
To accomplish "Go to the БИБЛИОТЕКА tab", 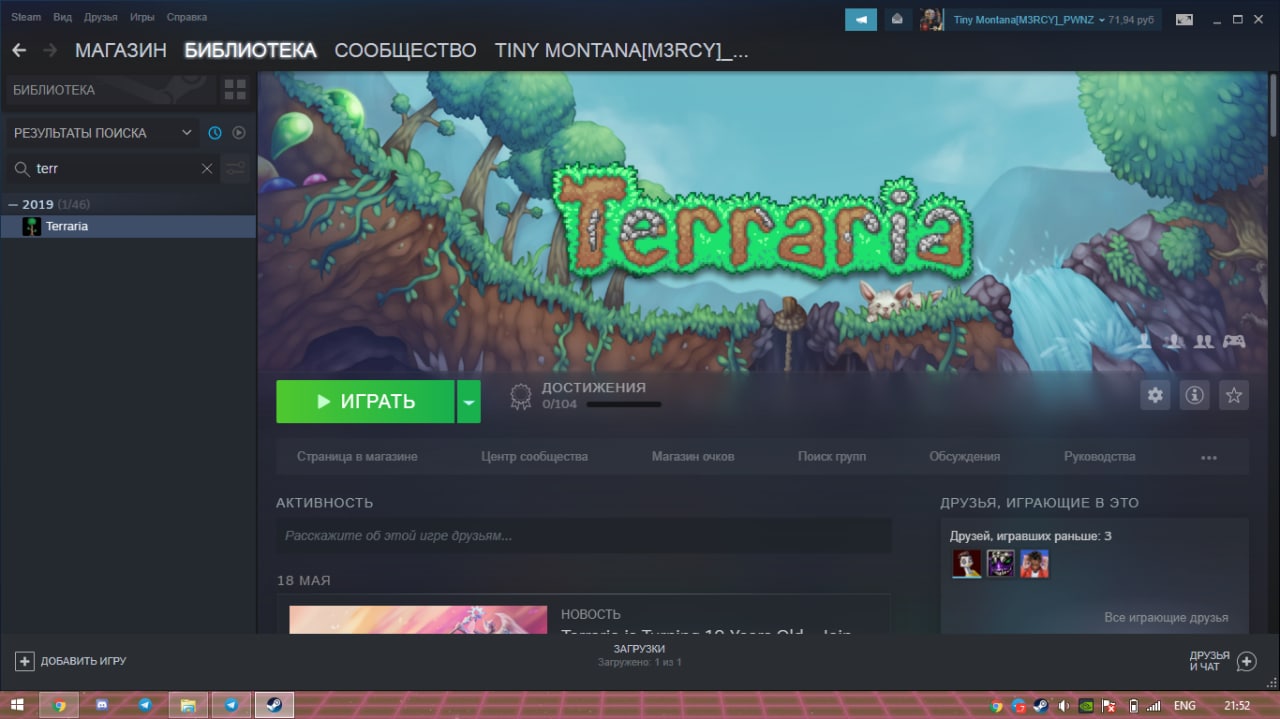I will 250,50.
